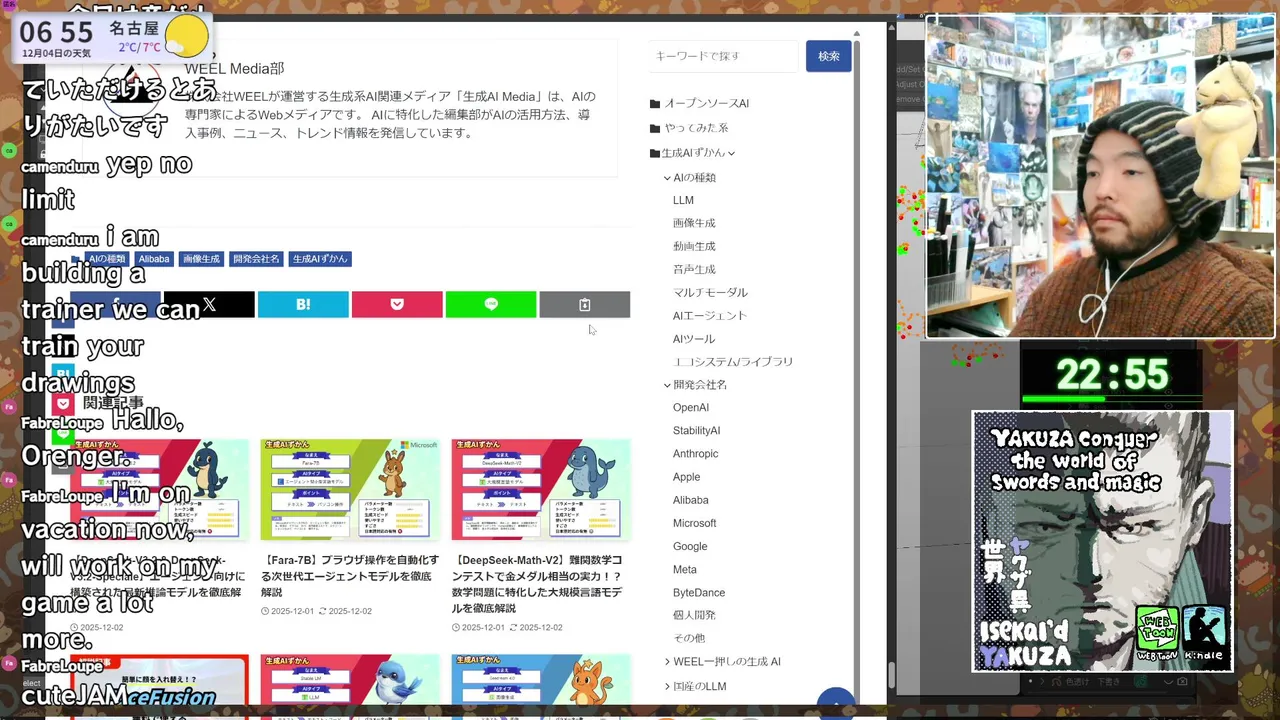Click the Isekai'd Yakuza manga cover
This screenshot has height=720, width=1280.
1102,541
